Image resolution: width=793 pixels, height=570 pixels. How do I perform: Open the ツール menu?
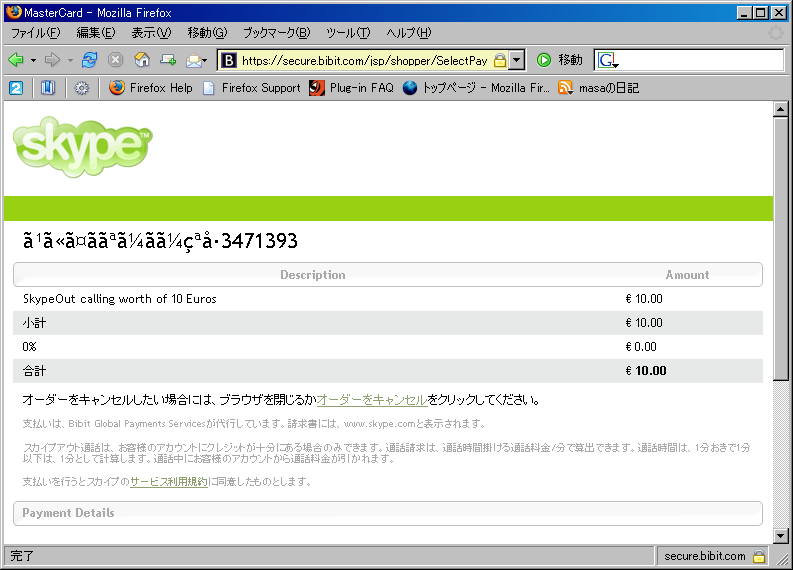(x=348, y=33)
